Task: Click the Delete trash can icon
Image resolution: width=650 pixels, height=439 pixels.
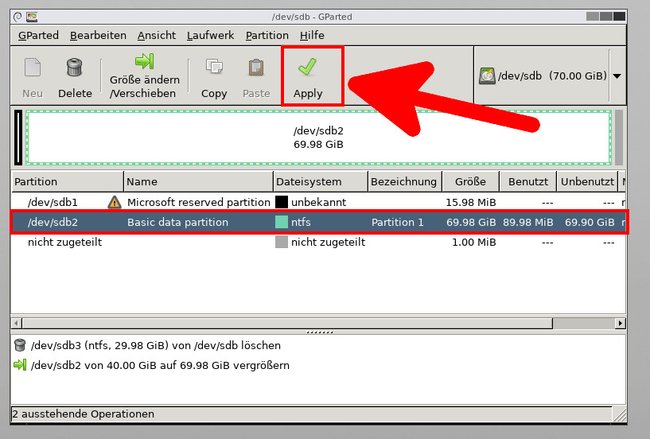Action: pos(74,67)
